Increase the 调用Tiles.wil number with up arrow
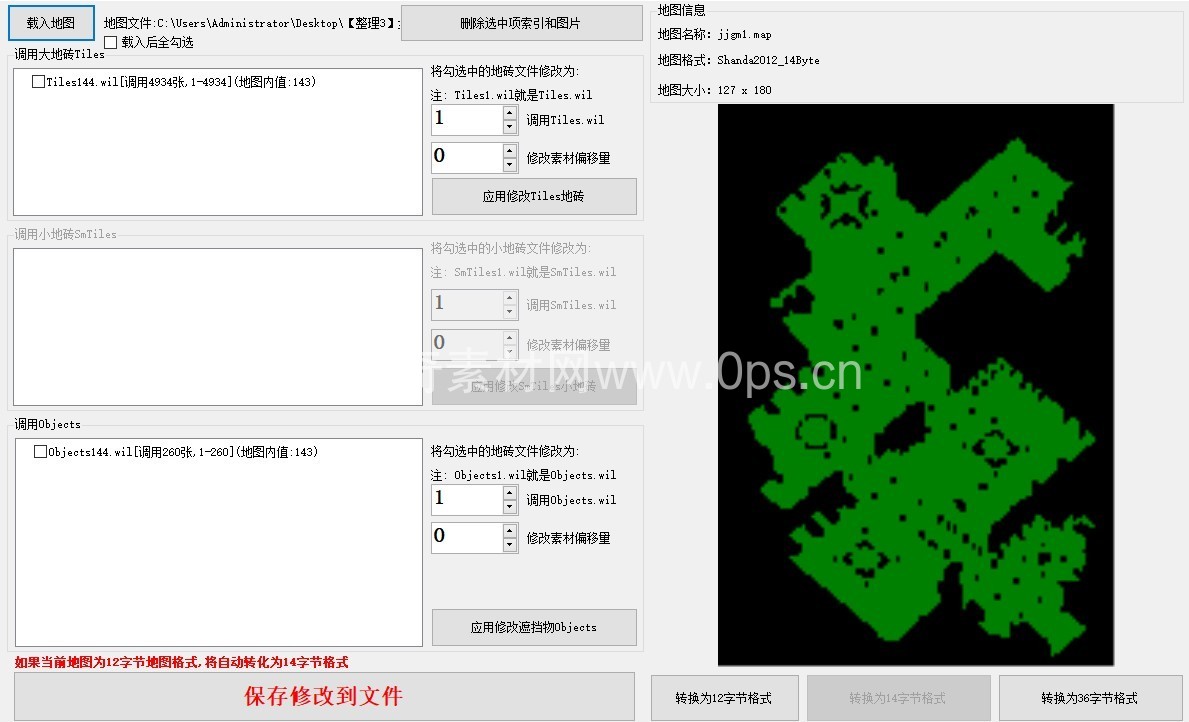 510,113
